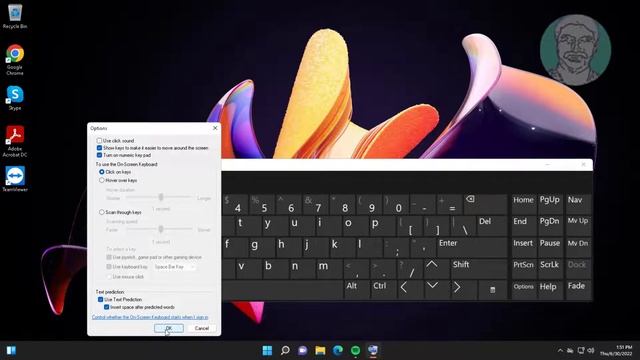Open Adobe Acrobat DC shortcut

(15, 141)
